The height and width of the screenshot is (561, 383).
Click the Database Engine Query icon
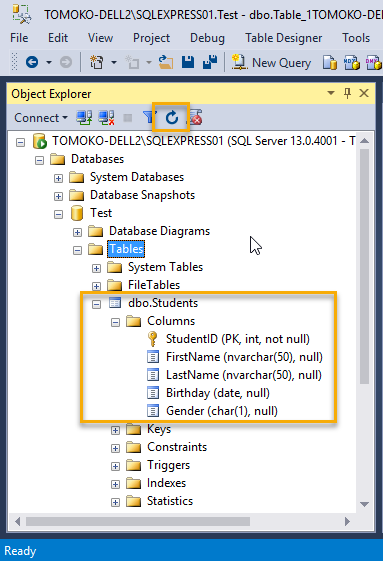[x=330, y=63]
